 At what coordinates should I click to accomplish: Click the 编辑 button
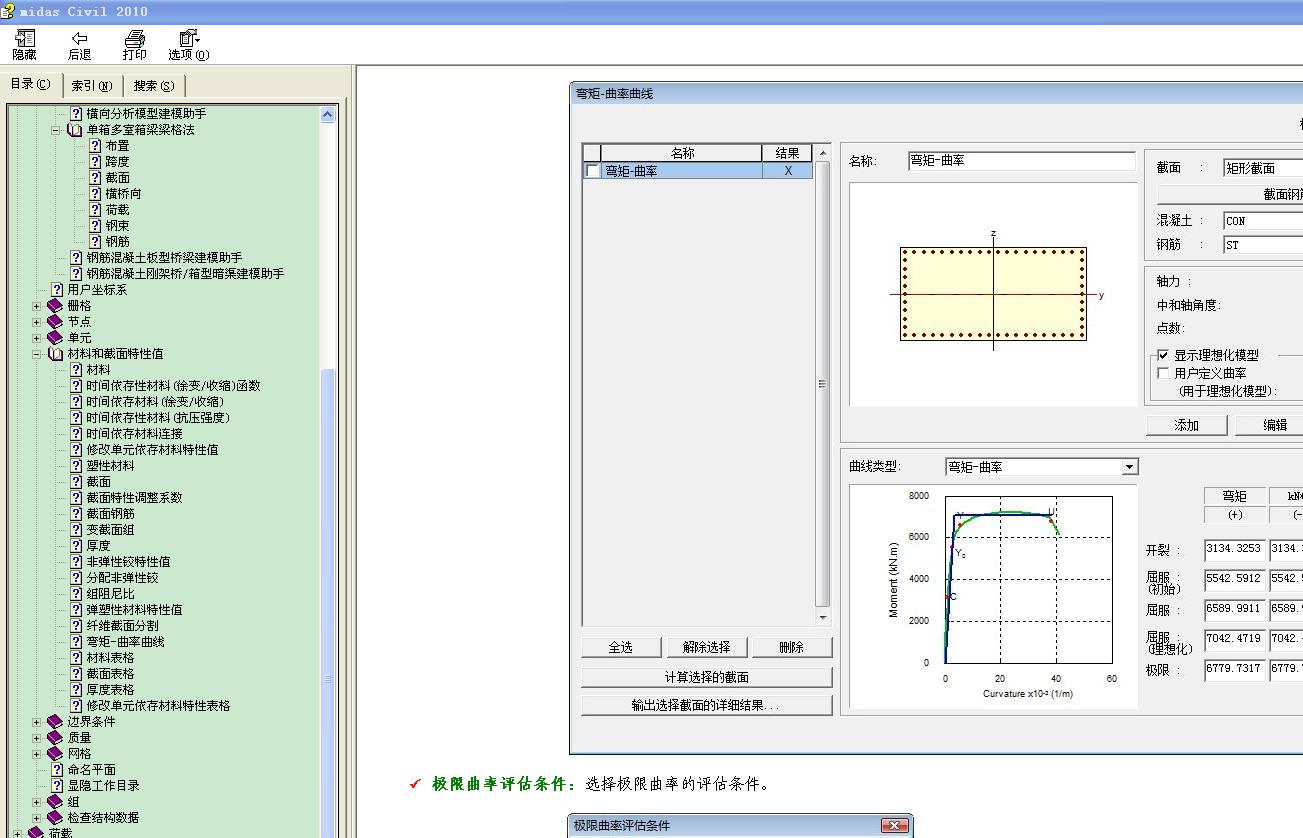pyautogui.click(x=1271, y=425)
